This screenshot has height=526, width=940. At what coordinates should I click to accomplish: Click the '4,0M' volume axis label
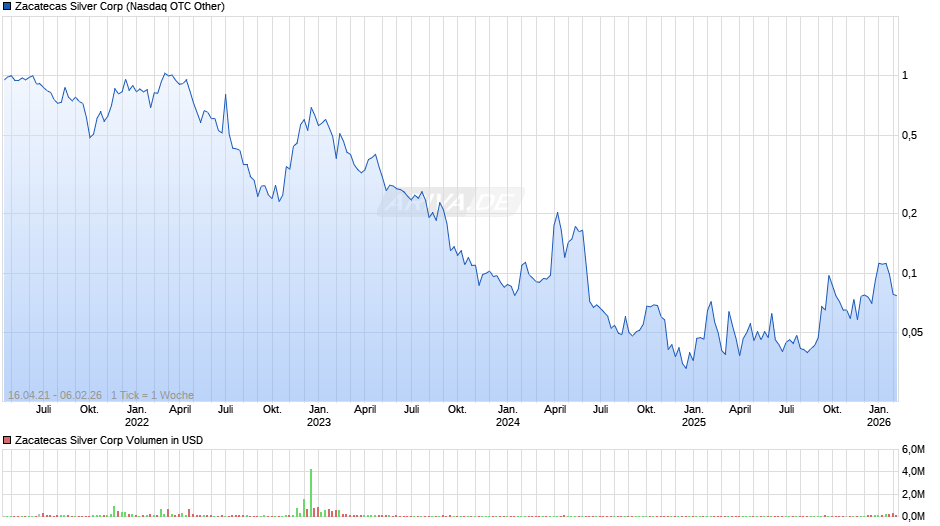913,472
